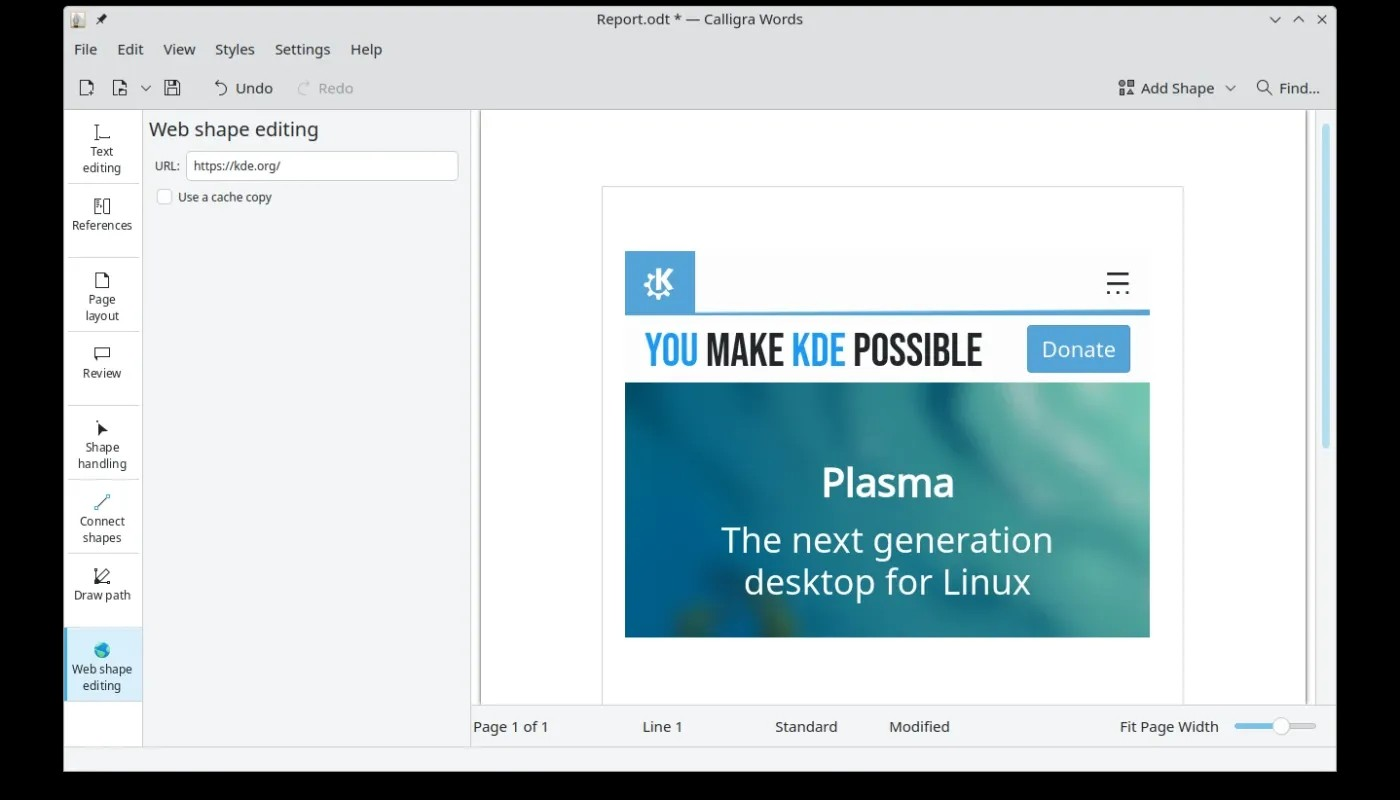Select the Text editing tool
The height and width of the screenshot is (800, 1400).
(x=102, y=149)
